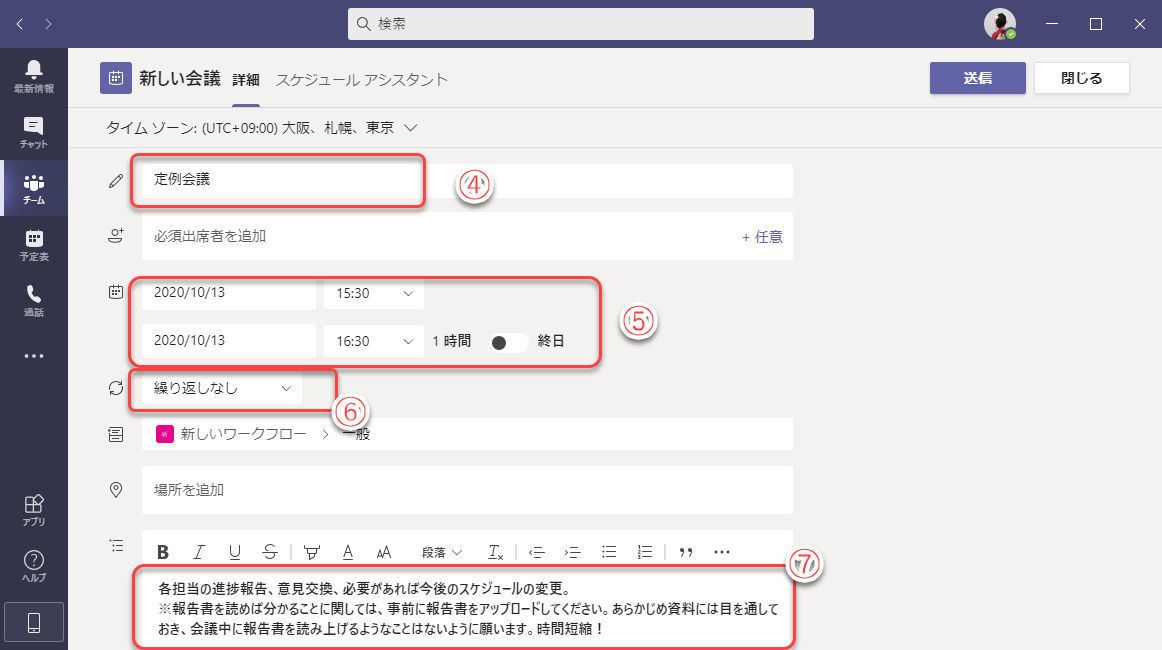This screenshot has width=1162, height=650.
Task: Open the Calls (通話) section
Action: coord(33,300)
